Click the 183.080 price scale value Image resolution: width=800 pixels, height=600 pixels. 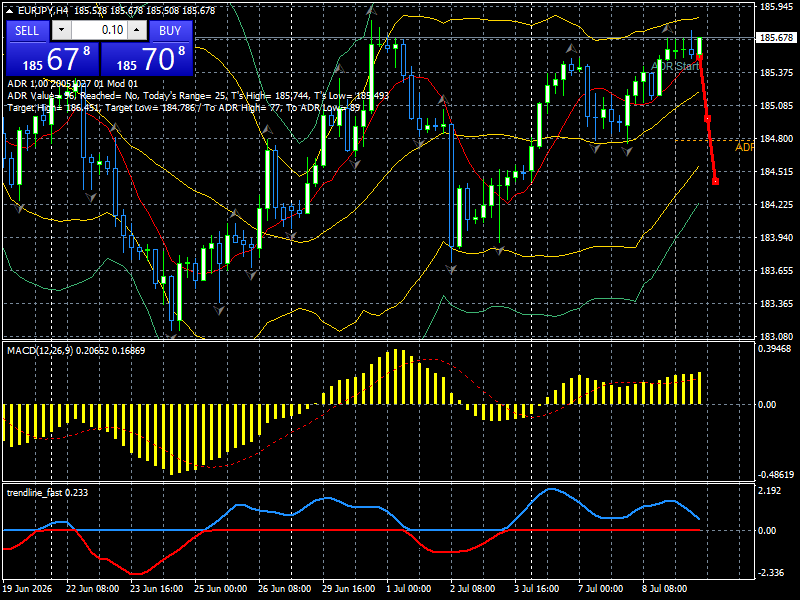pyautogui.click(x=777, y=336)
